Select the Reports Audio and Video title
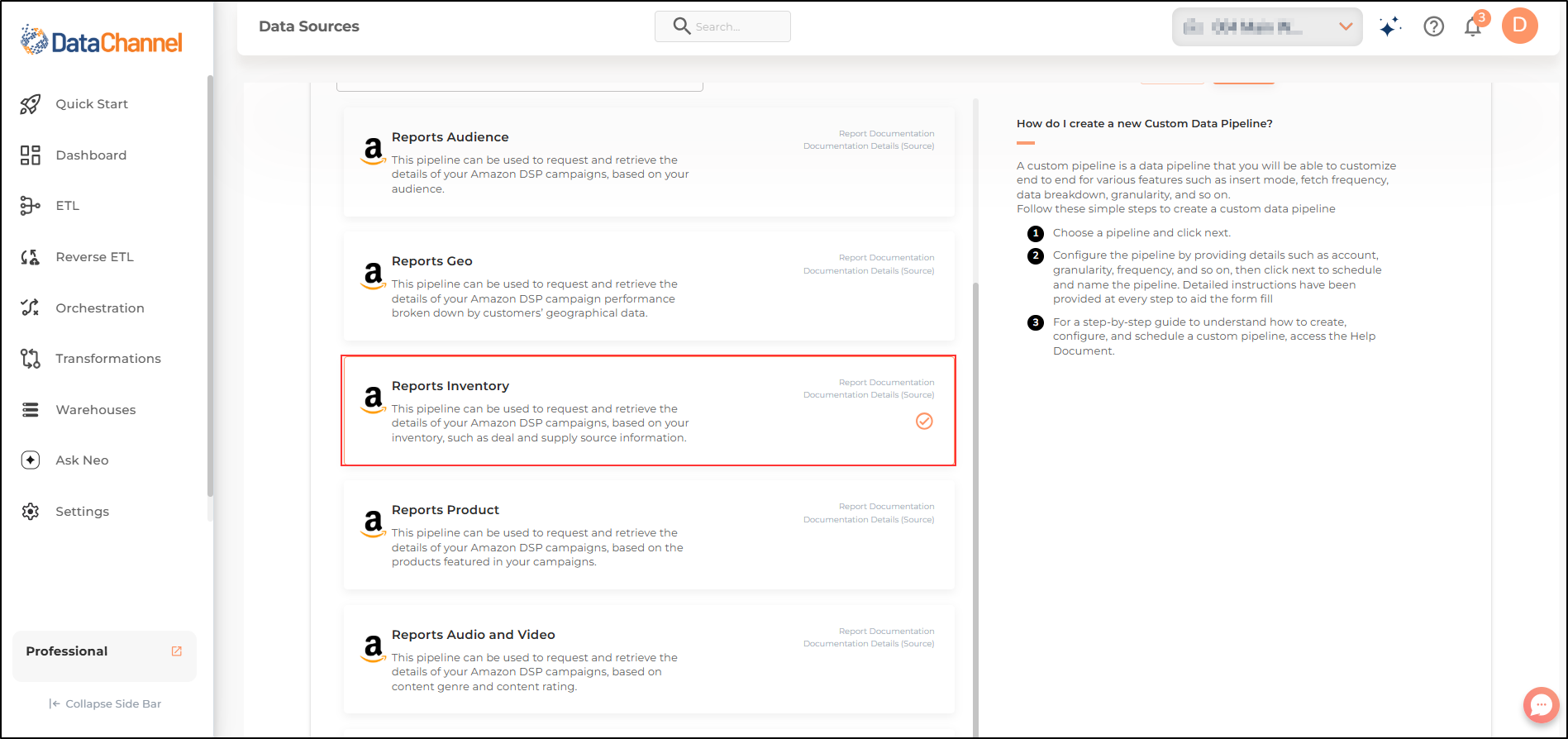The height and width of the screenshot is (739, 1568). pos(474,635)
